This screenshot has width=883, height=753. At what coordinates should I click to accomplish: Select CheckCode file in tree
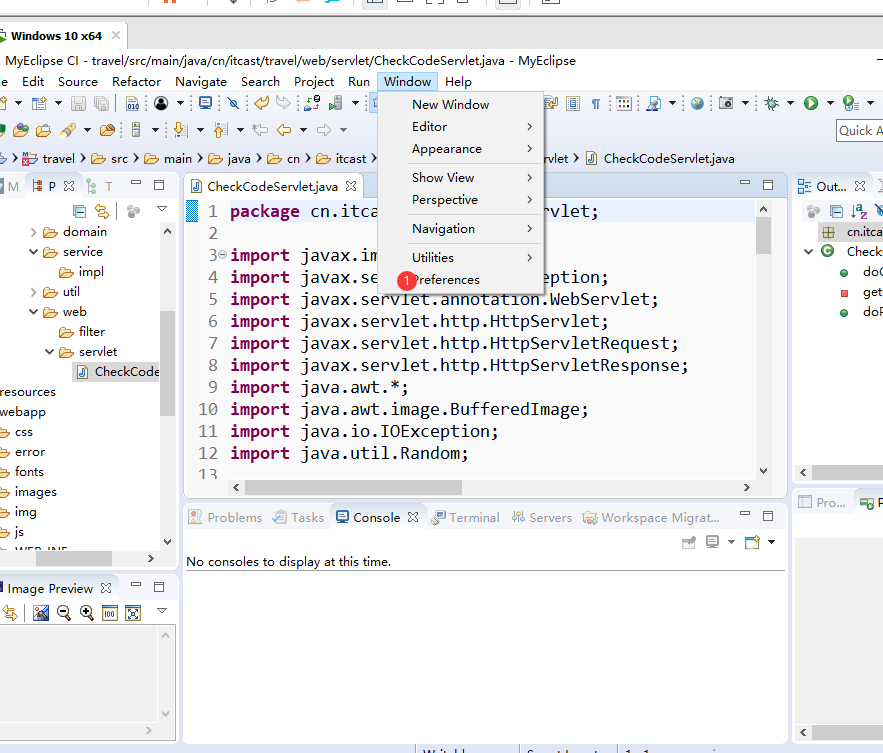click(117, 372)
